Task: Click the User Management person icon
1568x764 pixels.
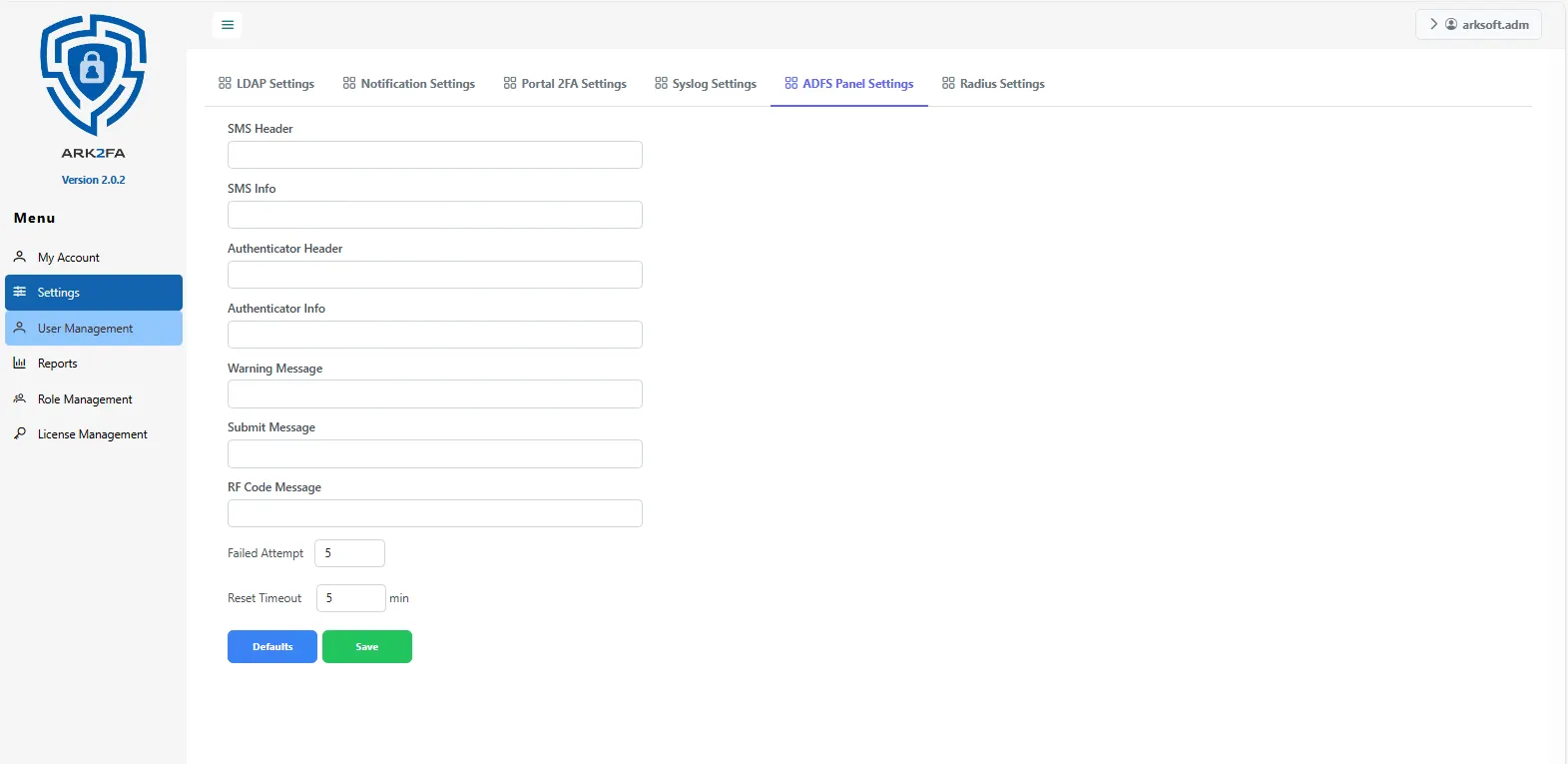Action: (20, 328)
